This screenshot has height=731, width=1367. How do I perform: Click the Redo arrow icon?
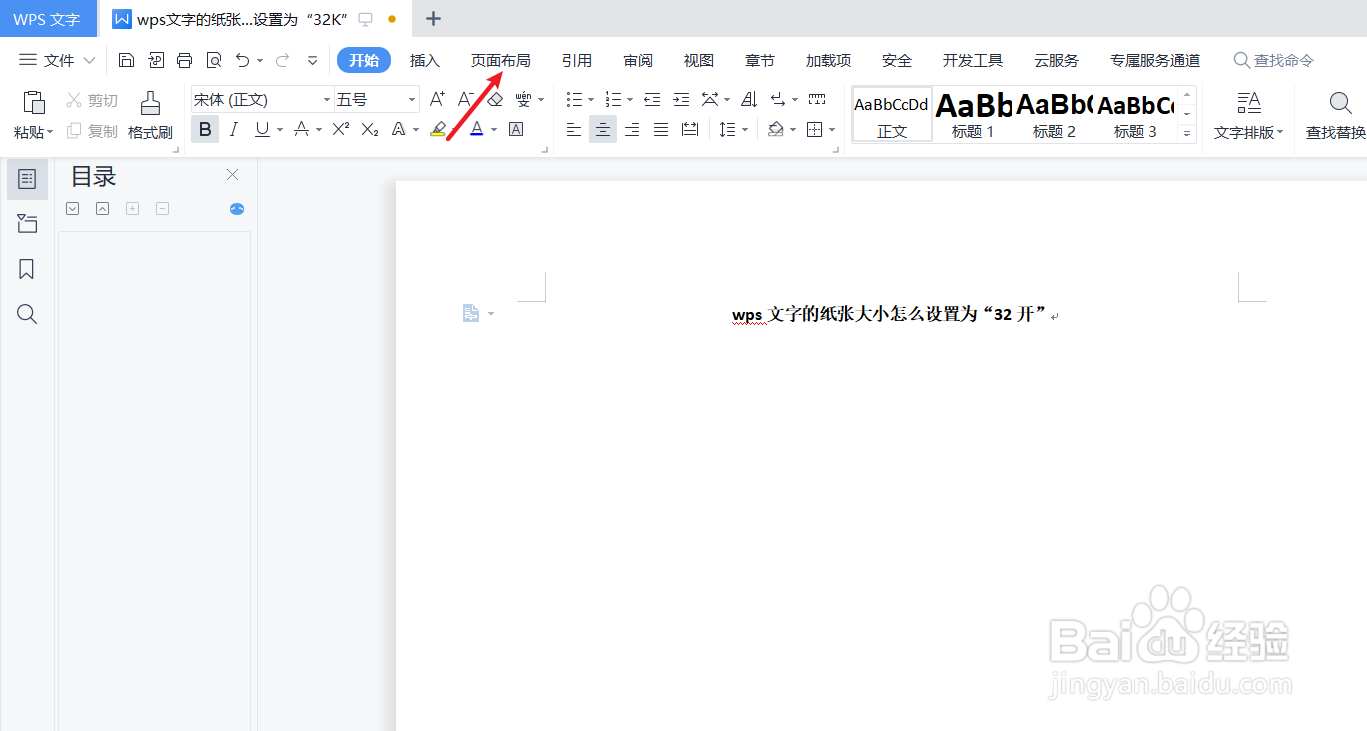pyautogui.click(x=282, y=60)
